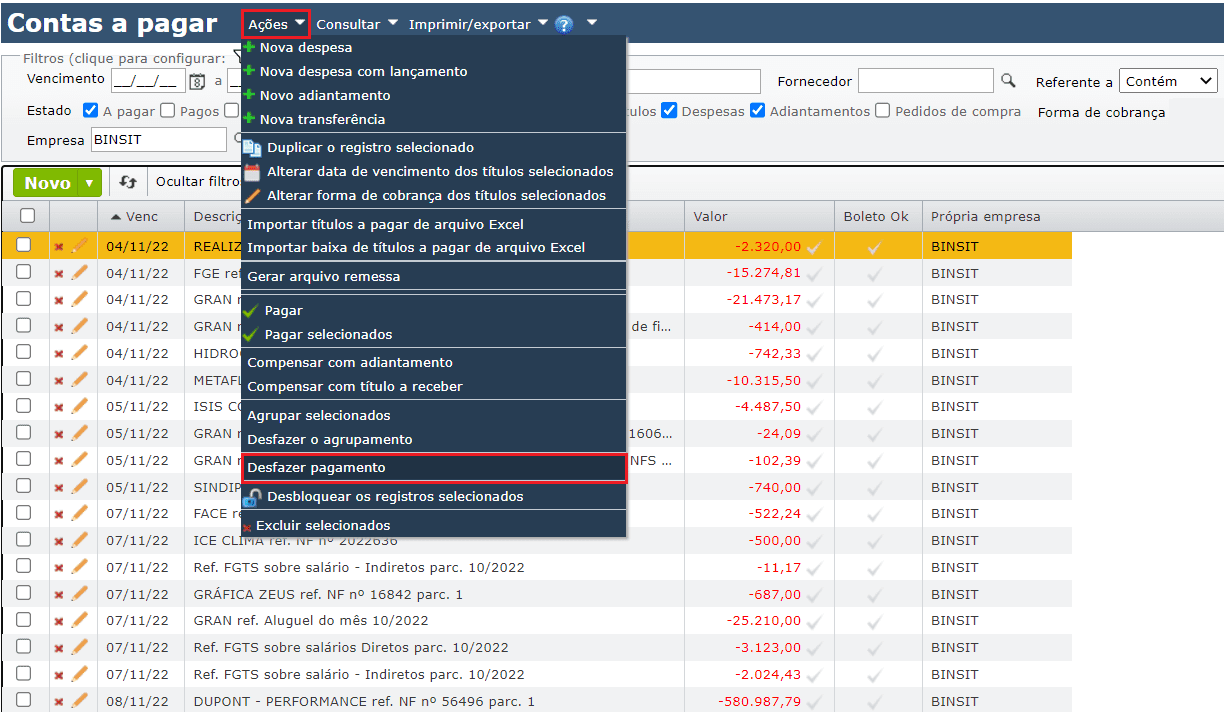
Task: Open the Contém dropdown next to Referente a
Action: pyautogui.click(x=1167, y=82)
